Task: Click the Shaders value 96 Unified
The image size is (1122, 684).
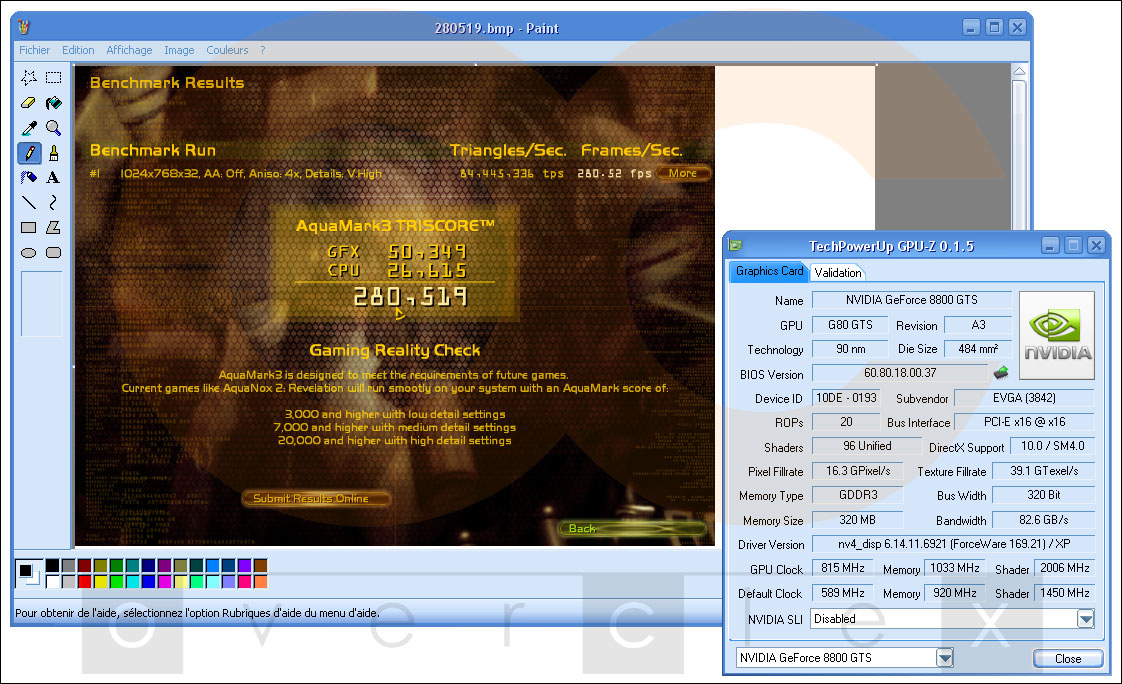Action: [867, 446]
